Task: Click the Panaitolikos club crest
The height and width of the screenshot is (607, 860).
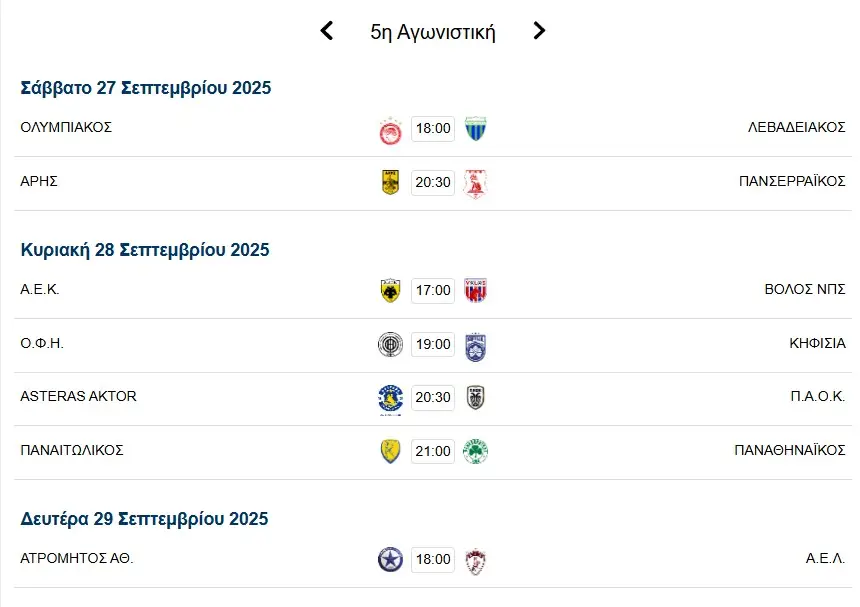Action: 390,452
